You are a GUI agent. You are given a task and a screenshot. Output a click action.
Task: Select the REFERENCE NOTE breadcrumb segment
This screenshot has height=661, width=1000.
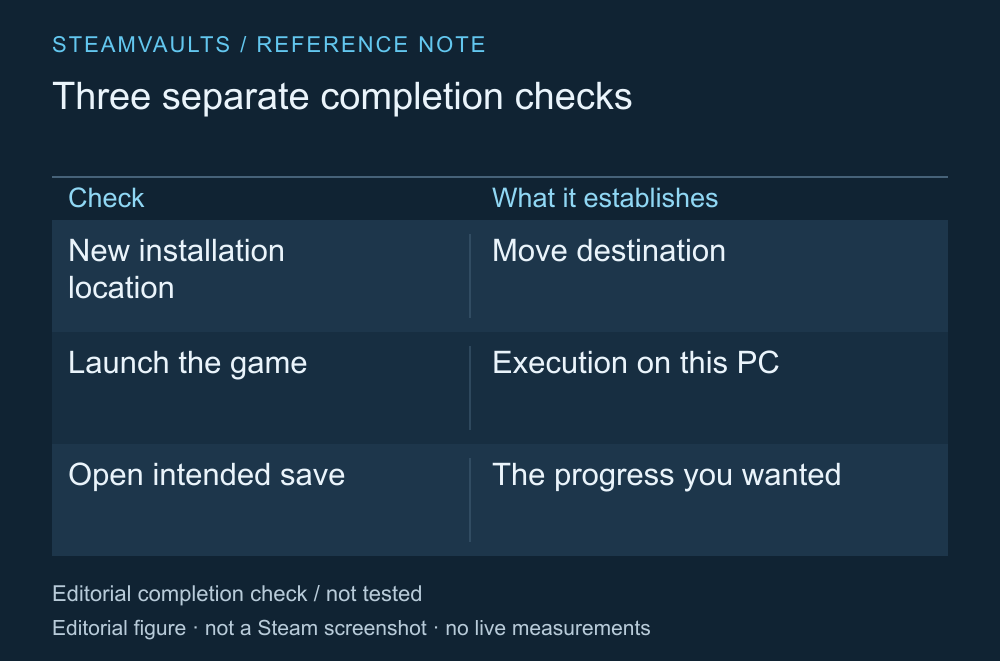tap(371, 45)
